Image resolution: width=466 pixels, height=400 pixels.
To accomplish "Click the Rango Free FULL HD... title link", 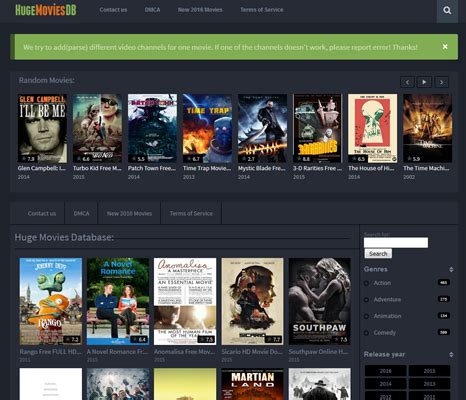I will tap(50, 352).
